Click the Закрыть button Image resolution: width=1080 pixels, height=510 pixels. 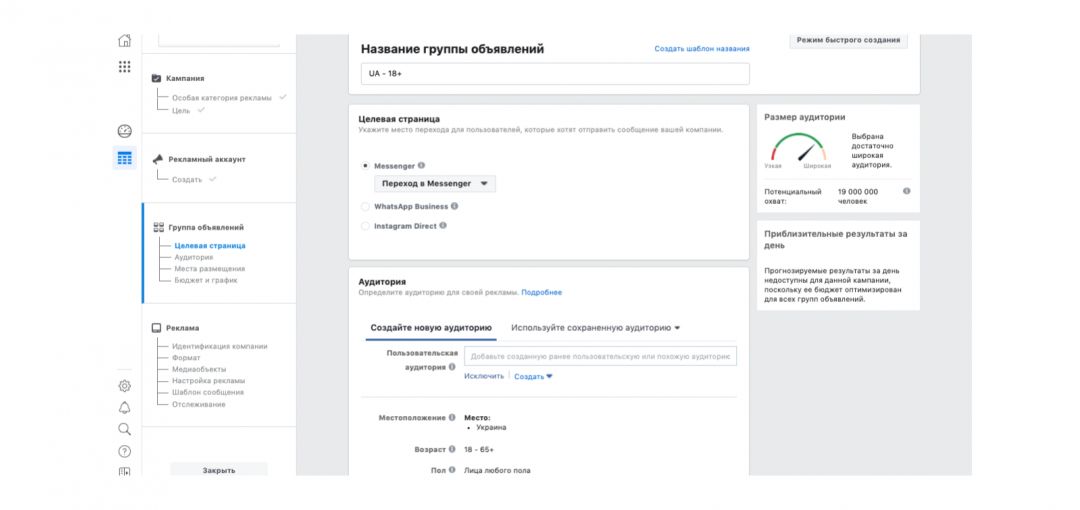pyautogui.click(x=219, y=470)
